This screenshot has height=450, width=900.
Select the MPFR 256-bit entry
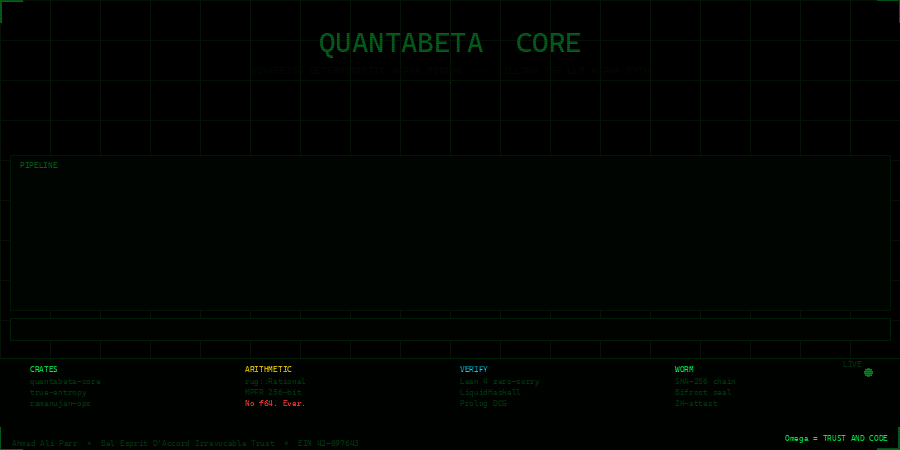click(x=273, y=393)
